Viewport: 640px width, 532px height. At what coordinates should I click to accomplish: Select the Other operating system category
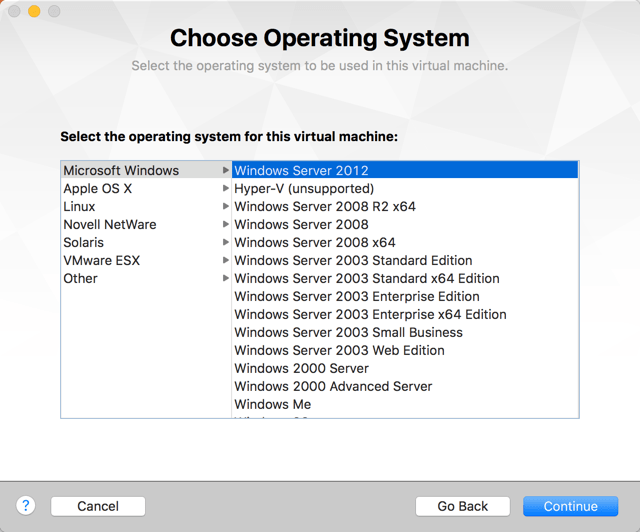[81, 279]
